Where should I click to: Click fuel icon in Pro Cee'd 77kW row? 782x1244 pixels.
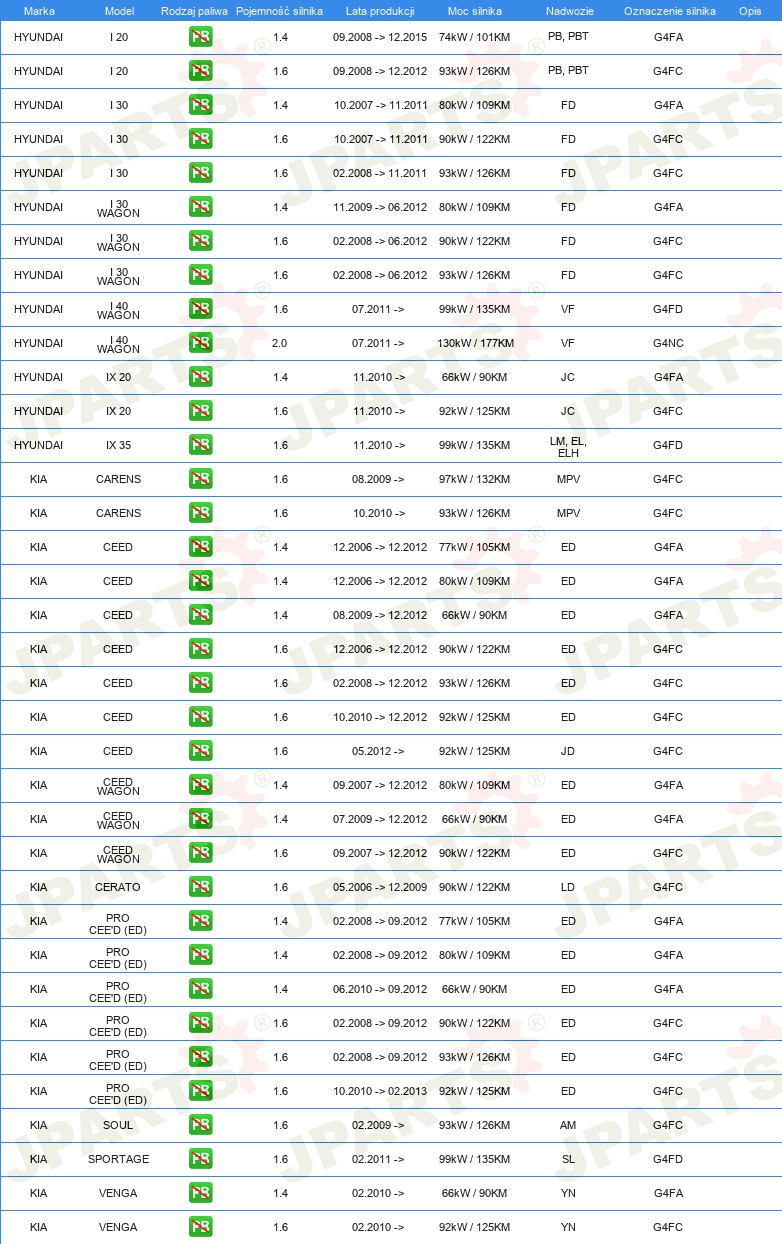[200, 921]
